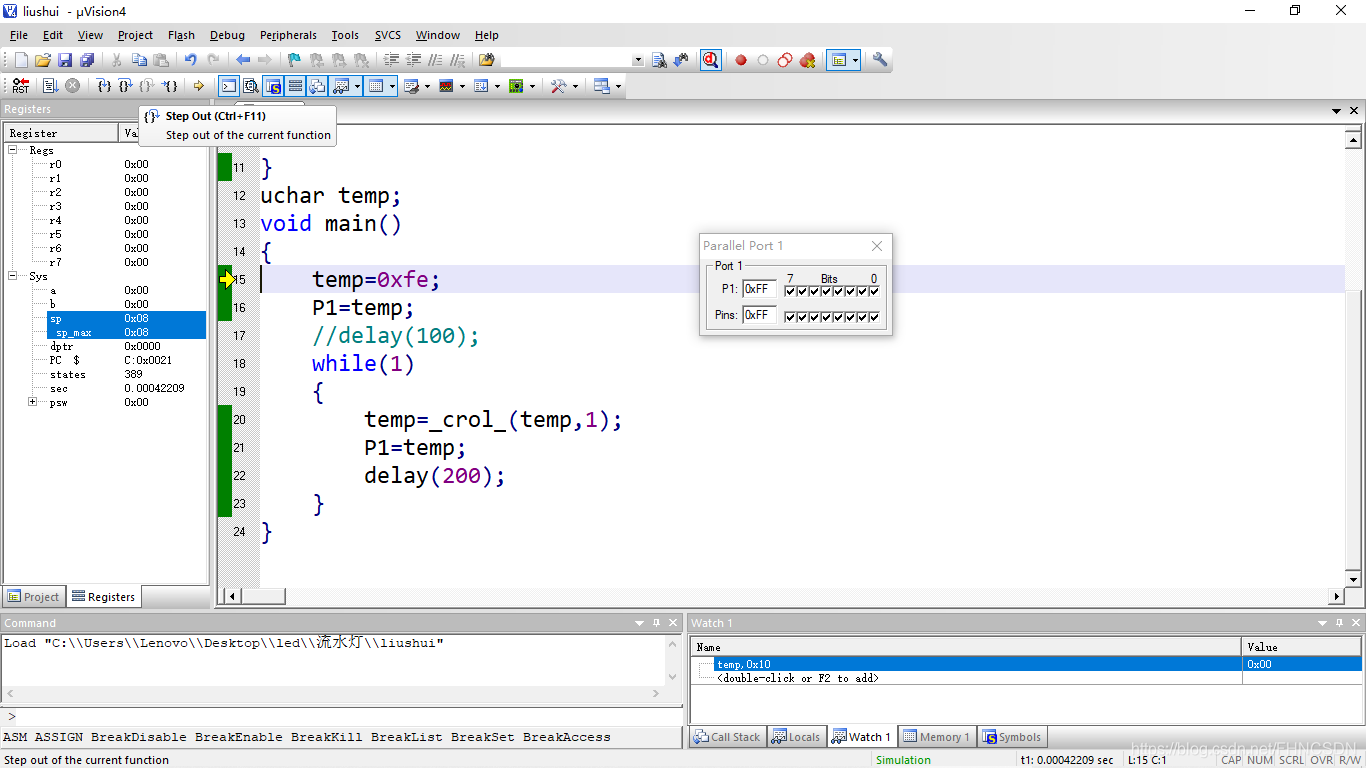Click the Insert/Remove Breakpoint red dot
Viewport: 1366px width, 768px height.
[741, 60]
